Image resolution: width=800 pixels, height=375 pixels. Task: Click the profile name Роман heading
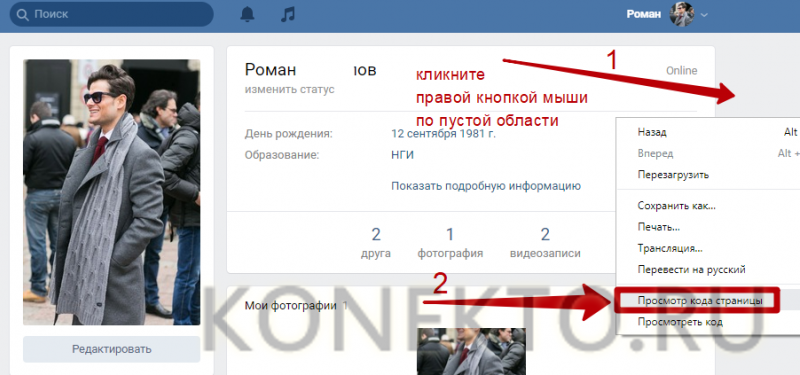click(270, 70)
